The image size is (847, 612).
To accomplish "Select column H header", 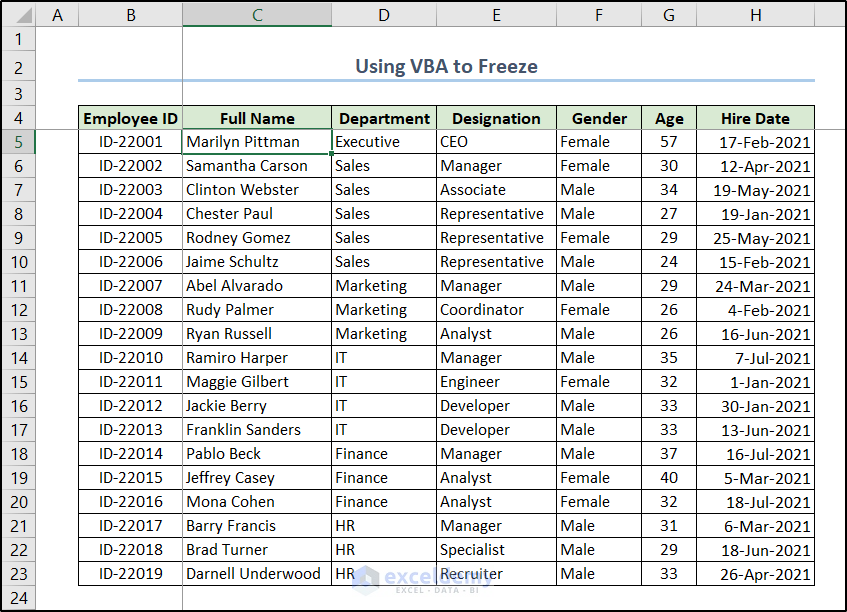I will 755,15.
